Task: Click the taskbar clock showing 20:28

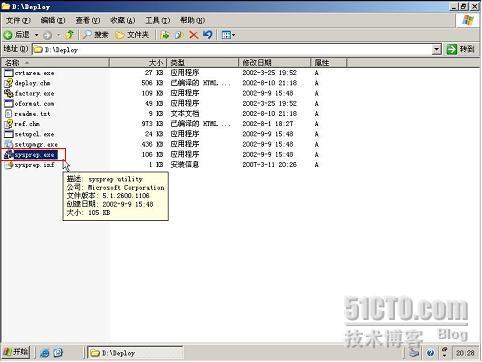Action: (x=465, y=353)
